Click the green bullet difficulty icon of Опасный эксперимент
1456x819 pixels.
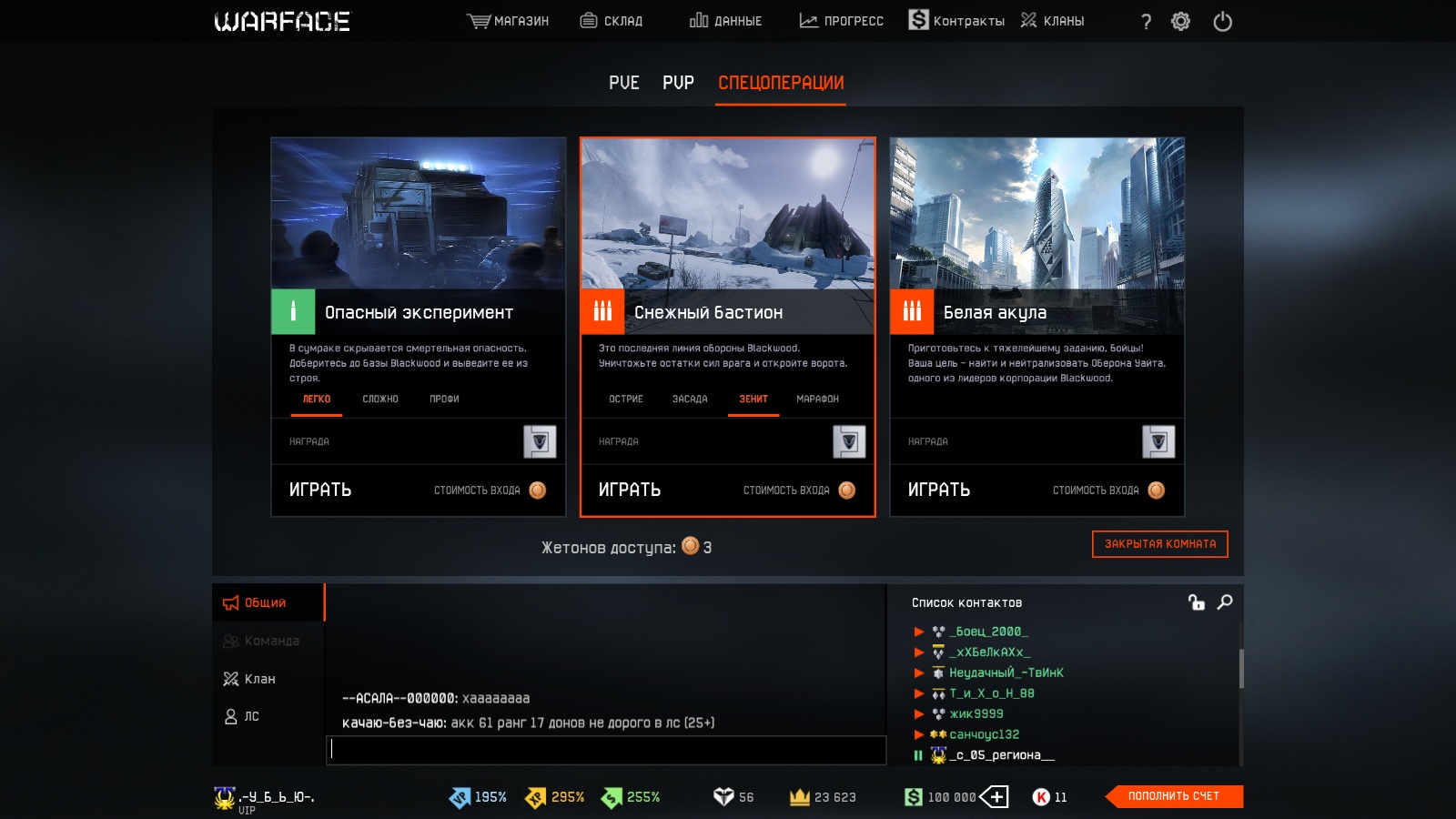(x=293, y=312)
